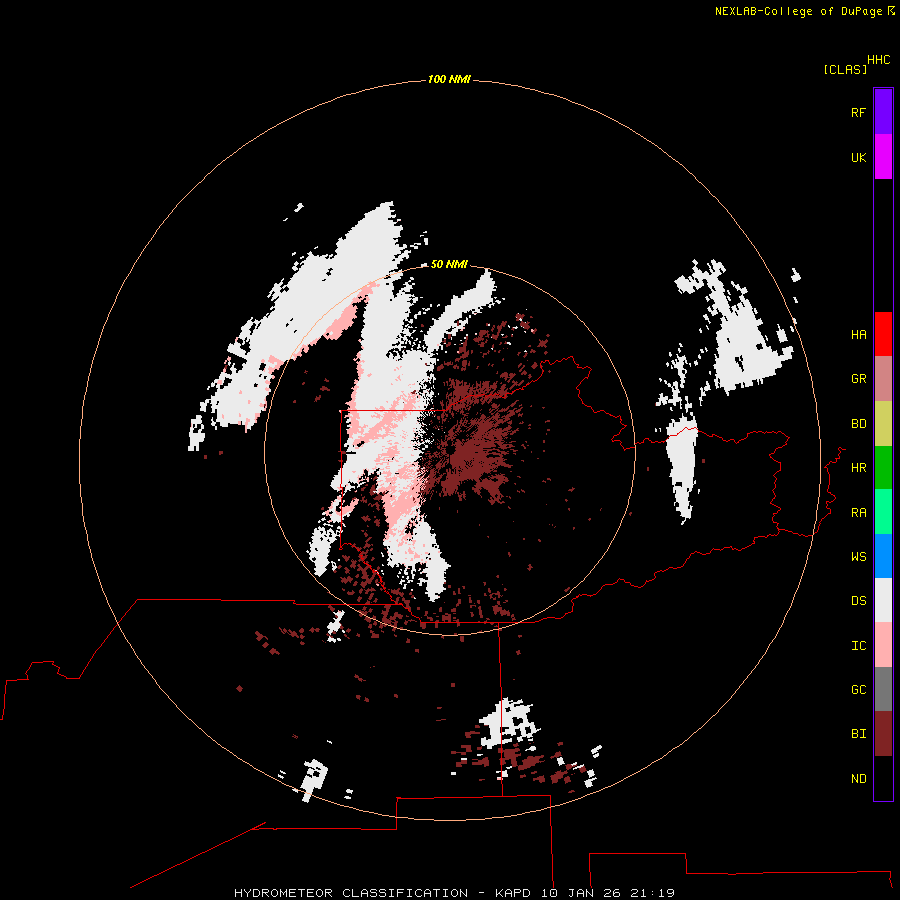900x900 pixels.
Task: Click the RF legend label
Action: pyautogui.click(x=858, y=112)
